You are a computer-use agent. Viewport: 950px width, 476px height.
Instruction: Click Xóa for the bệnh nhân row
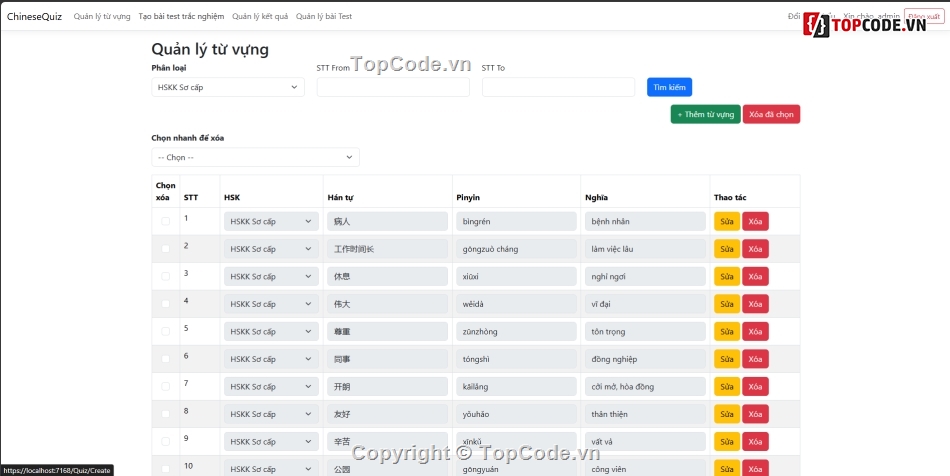click(756, 222)
